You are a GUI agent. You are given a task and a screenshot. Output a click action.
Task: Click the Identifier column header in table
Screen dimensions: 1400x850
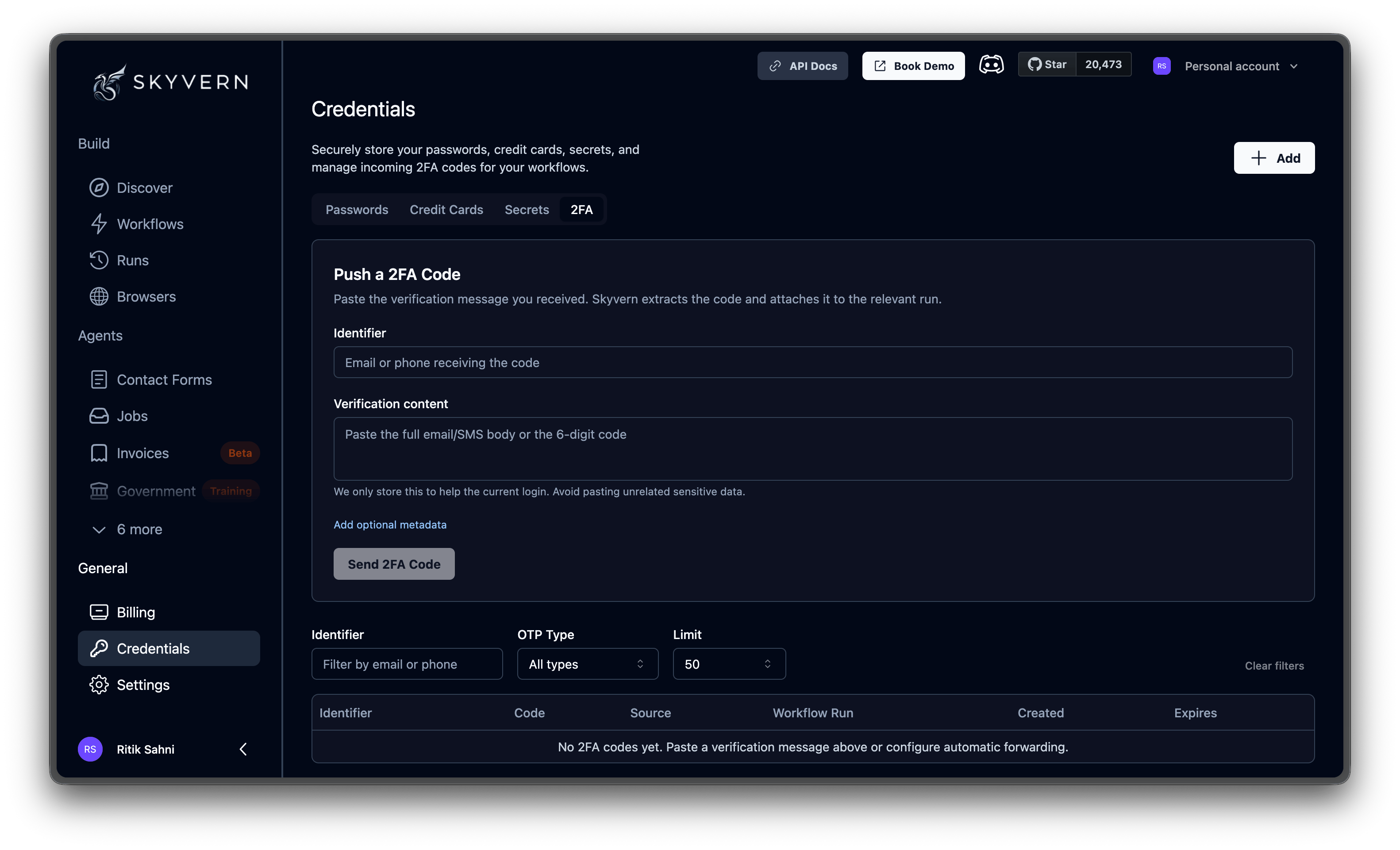[346, 712]
